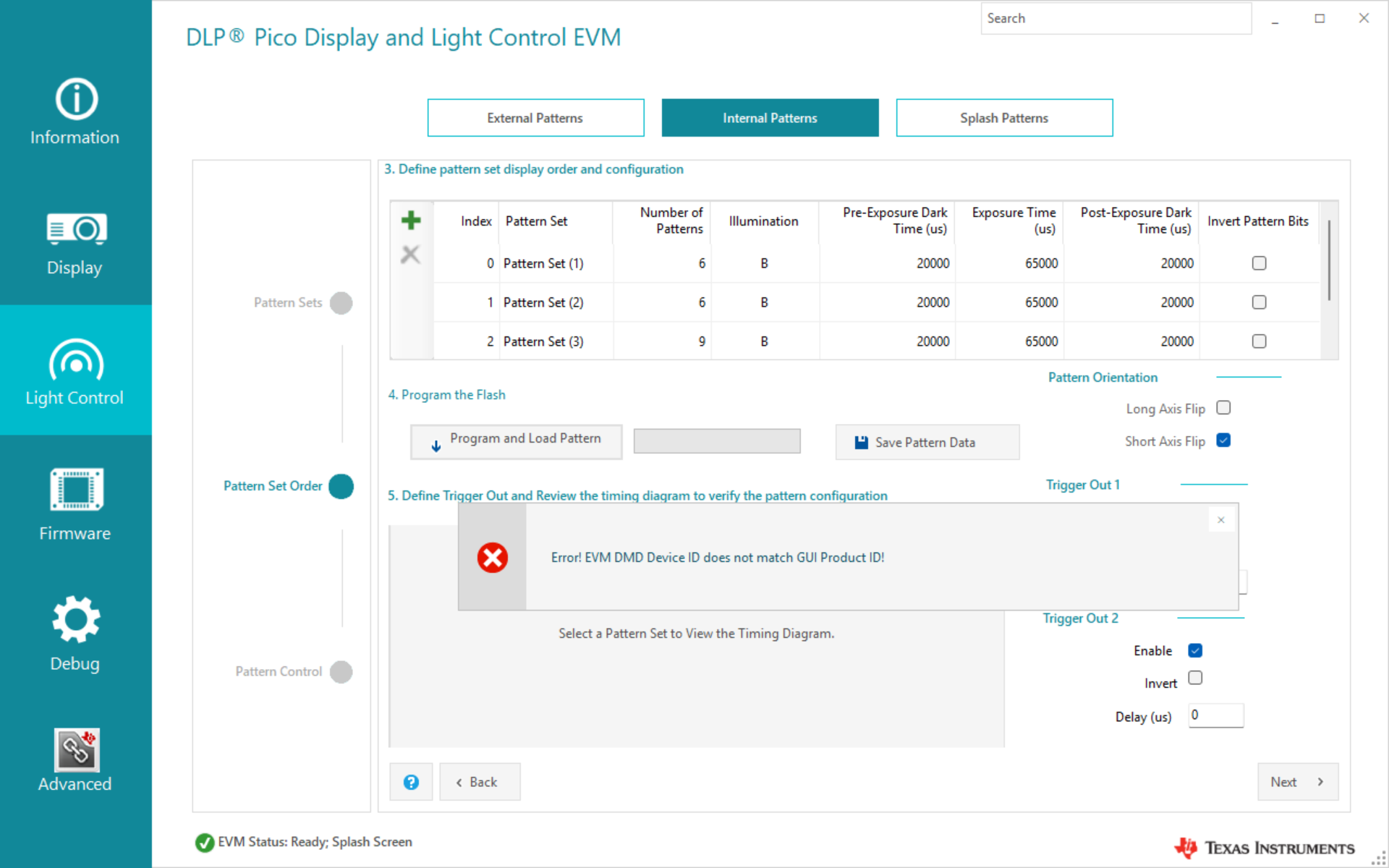Select the Light Control sidebar icon
This screenshot has width=1389, height=868.
(76, 359)
